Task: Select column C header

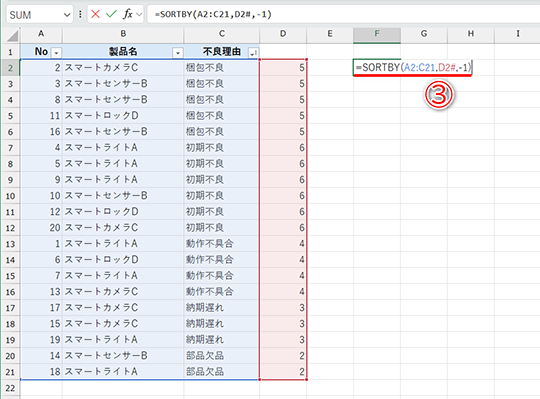Action: point(222,34)
